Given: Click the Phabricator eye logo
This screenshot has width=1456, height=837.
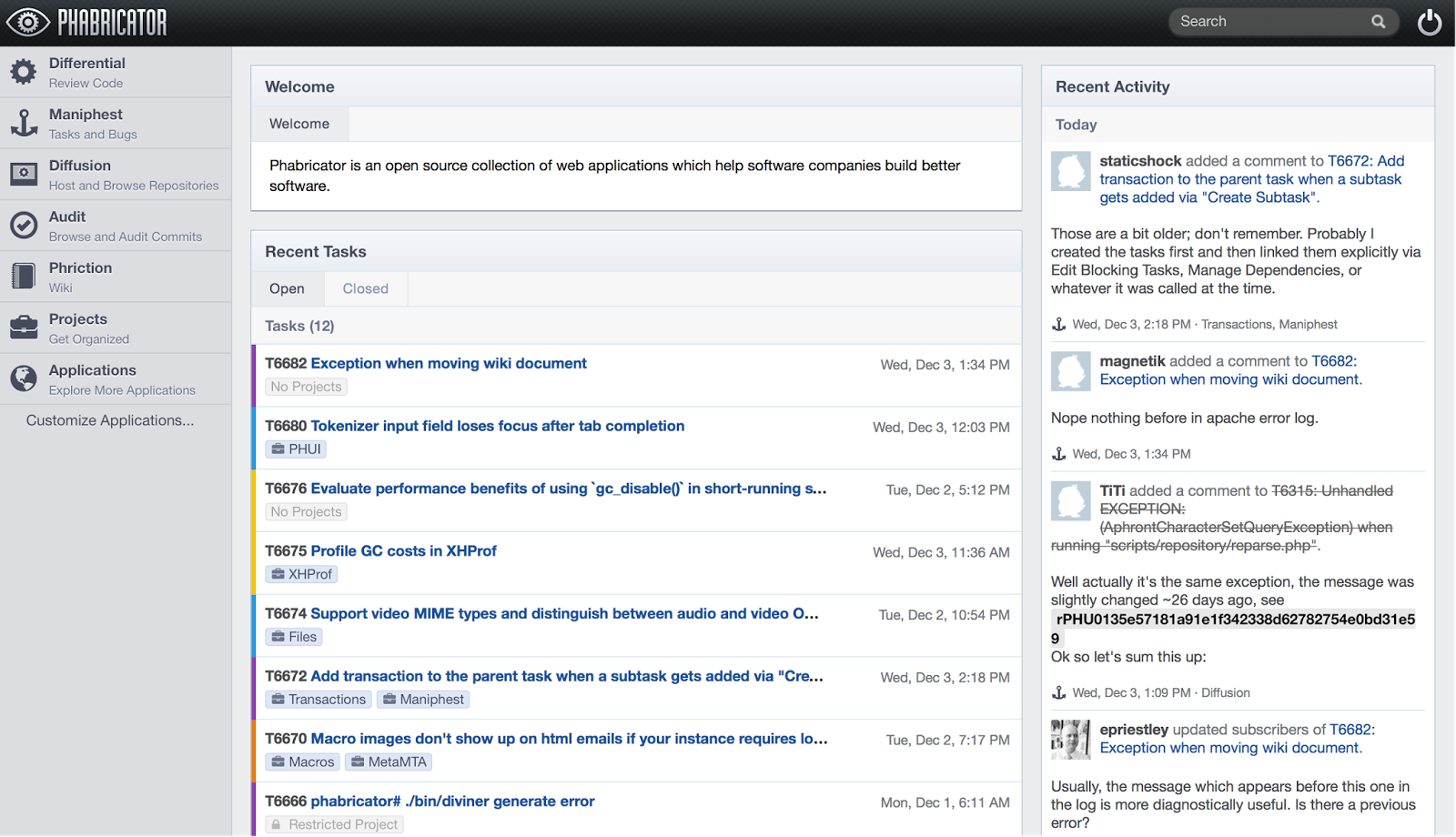Looking at the screenshot, I should (x=28, y=22).
